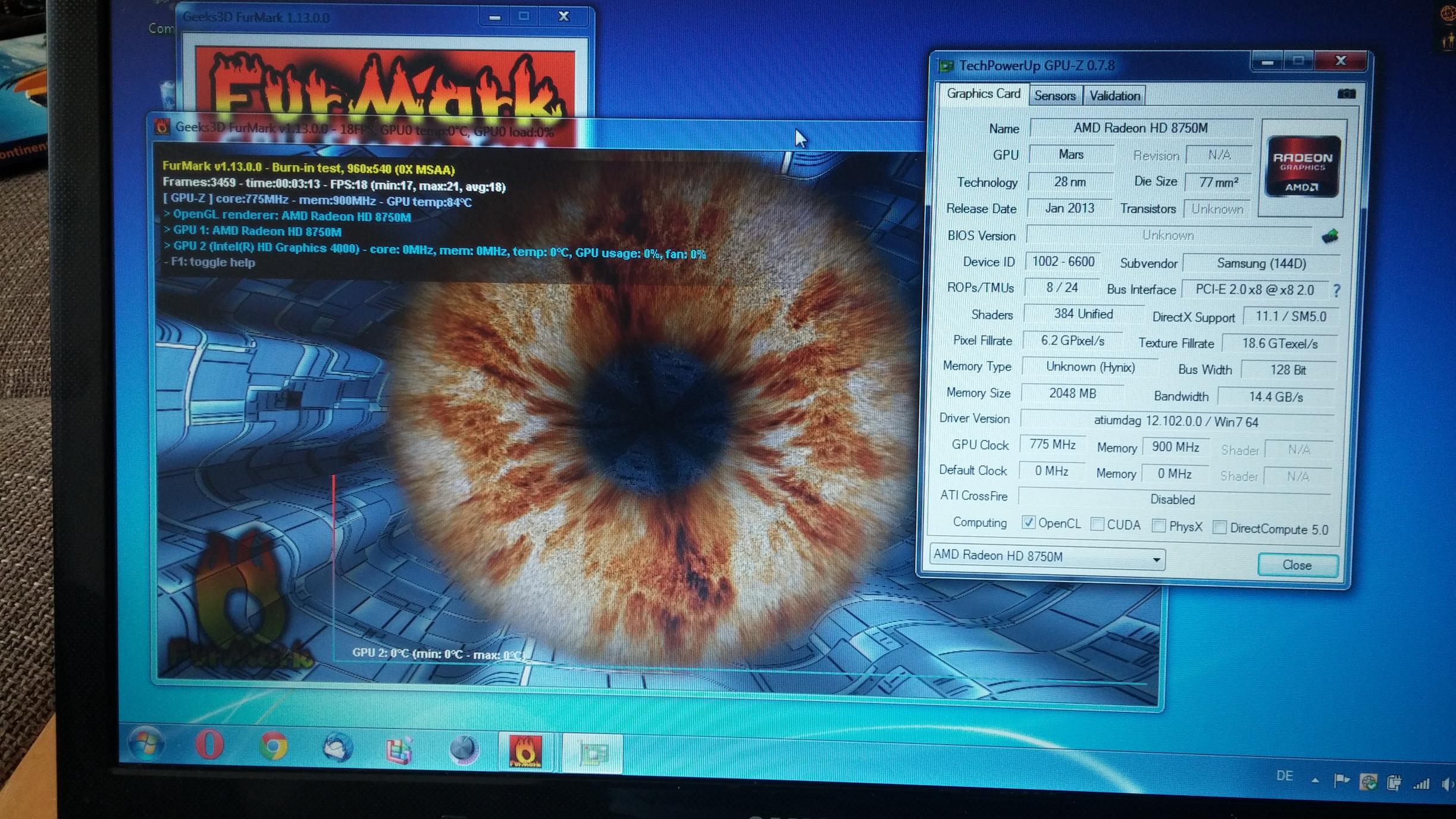Launch Thunderbird mail from the taskbar

tap(337, 748)
